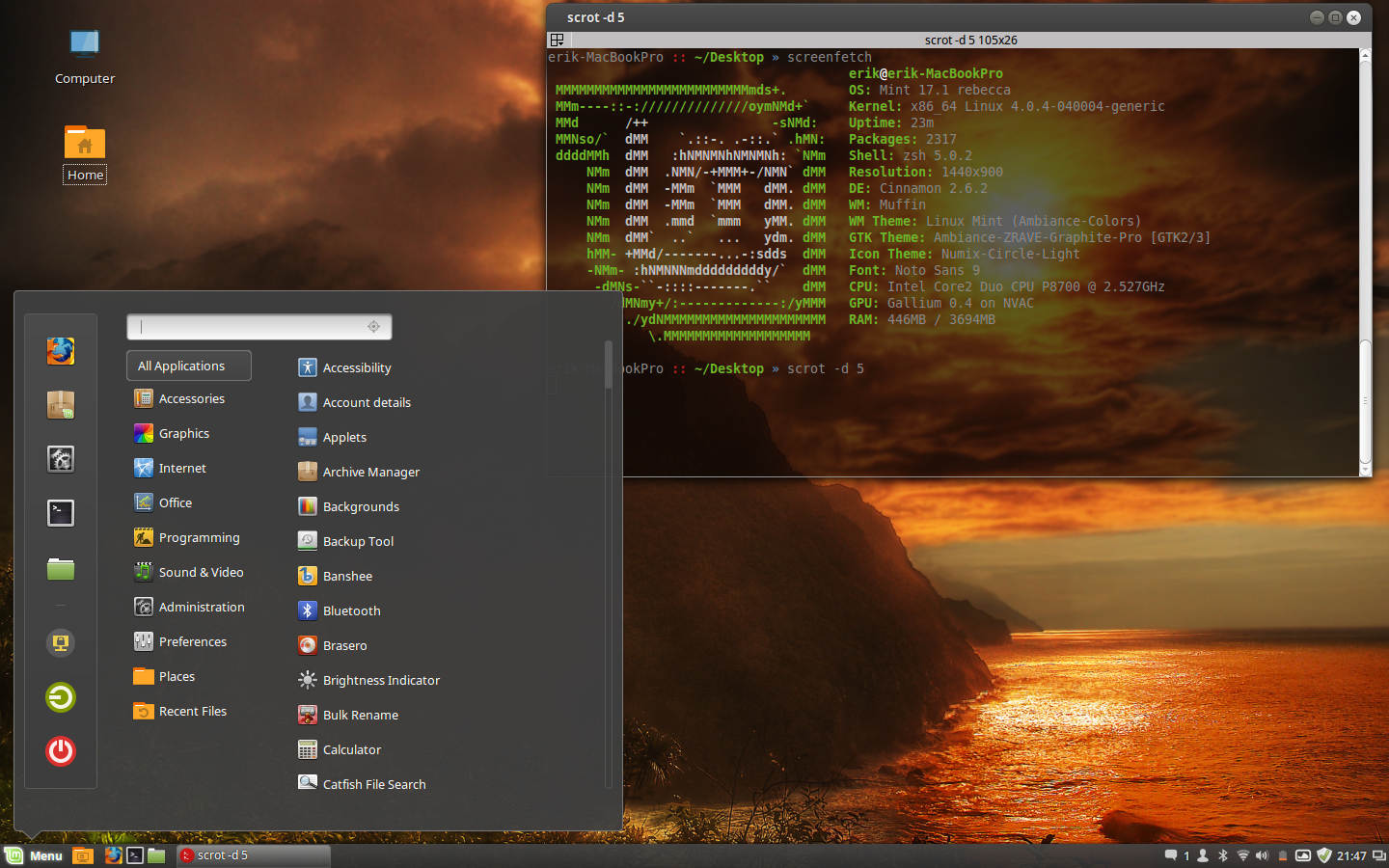The width and height of the screenshot is (1389, 868).
Task: Launch Terminal from the panel launcher
Action: 135,855
